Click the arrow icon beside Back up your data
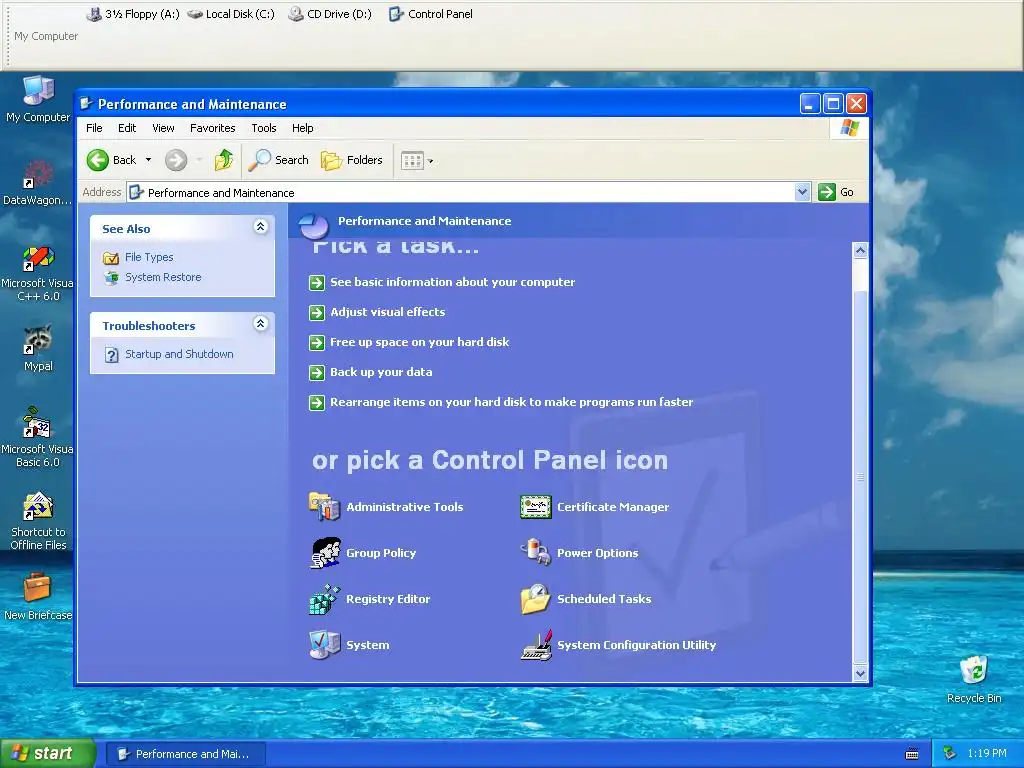The image size is (1024, 768). [317, 372]
